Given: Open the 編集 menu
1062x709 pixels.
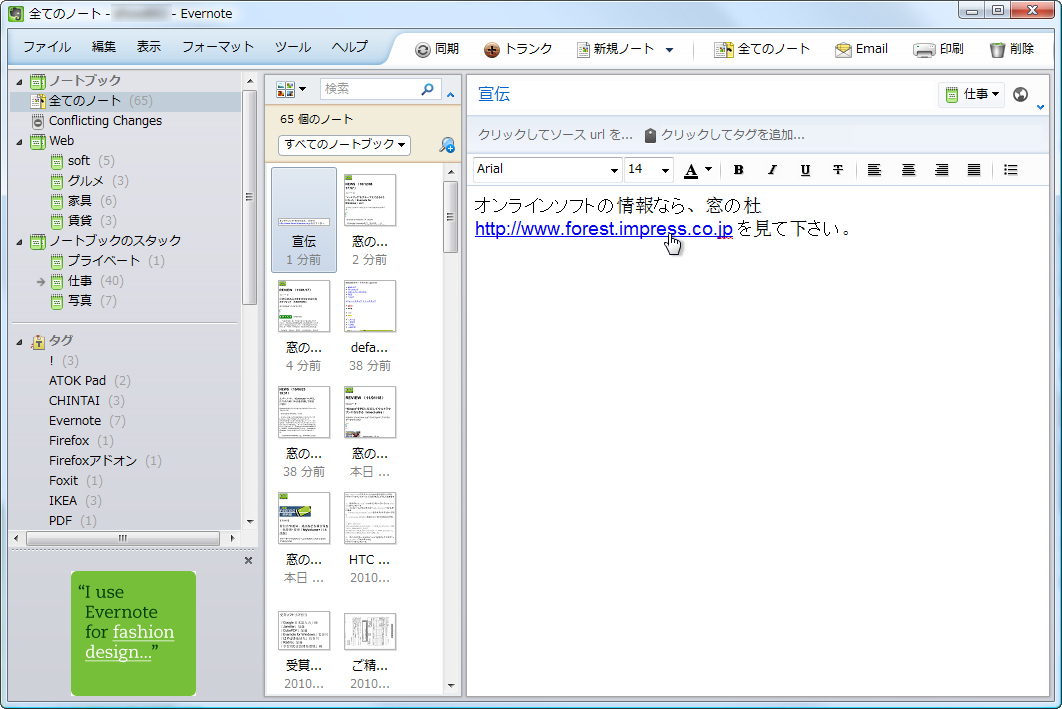Looking at the screenshot, I should pos(104,47).
